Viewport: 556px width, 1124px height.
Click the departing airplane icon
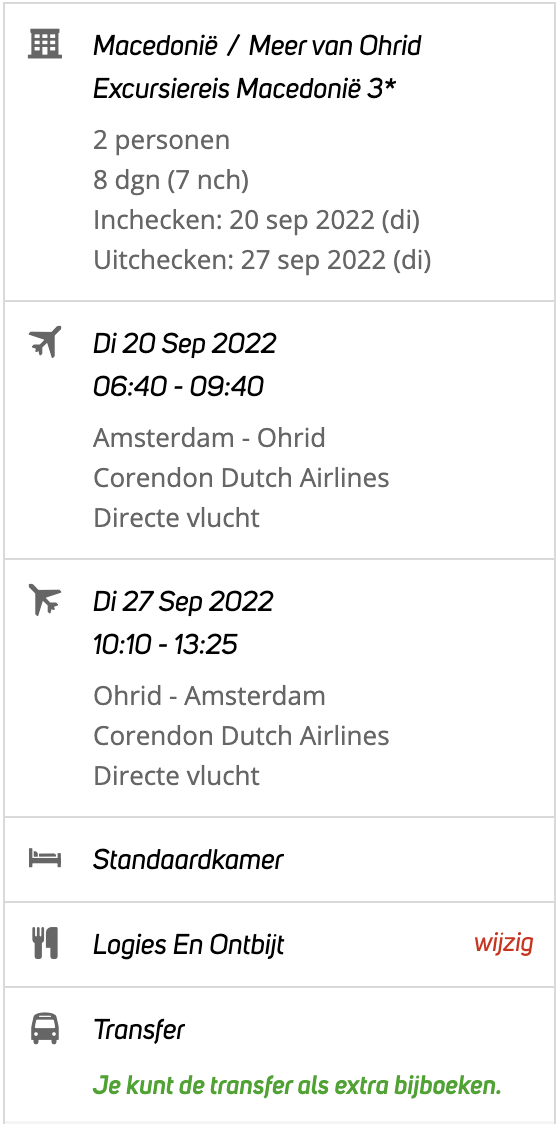[x=45, y=341]
